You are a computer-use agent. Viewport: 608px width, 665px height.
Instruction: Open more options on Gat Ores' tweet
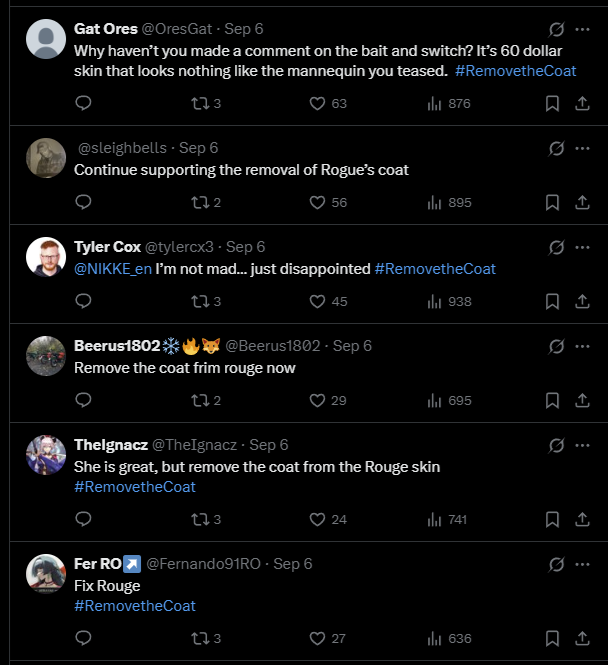(x=582, y=29)
